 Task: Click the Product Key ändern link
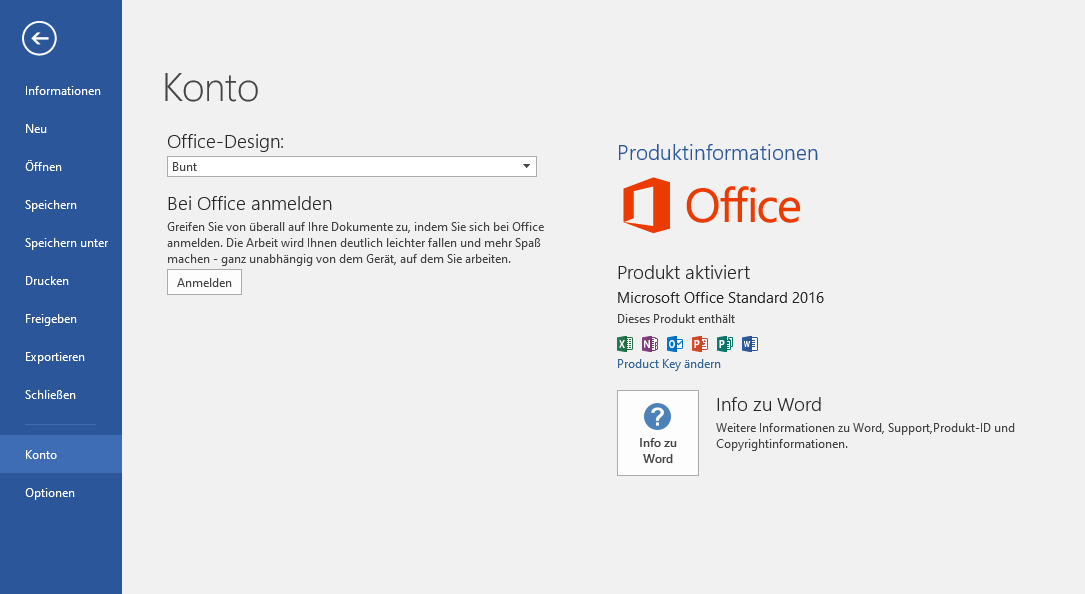668,364
